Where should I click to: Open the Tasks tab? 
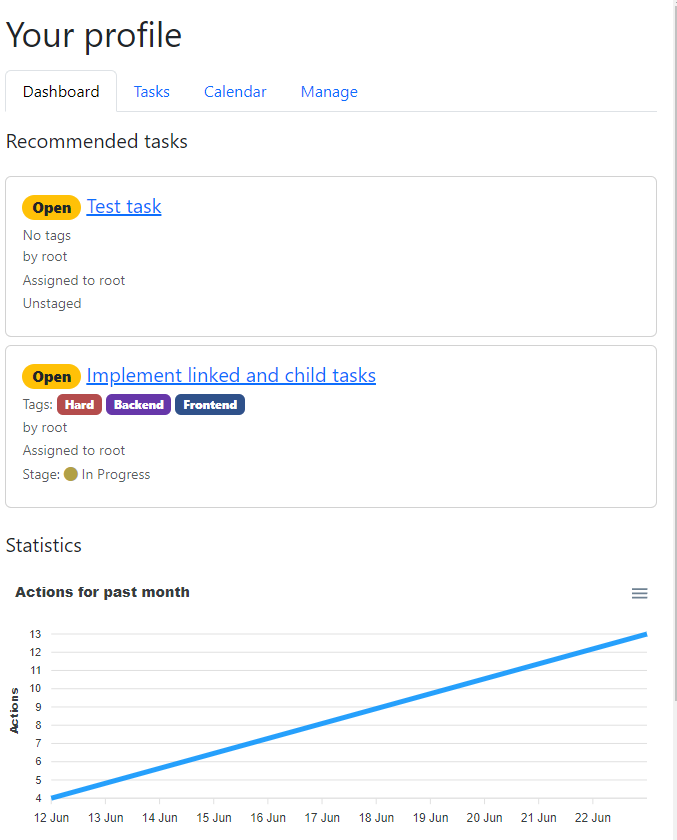[x=152, y=92]
